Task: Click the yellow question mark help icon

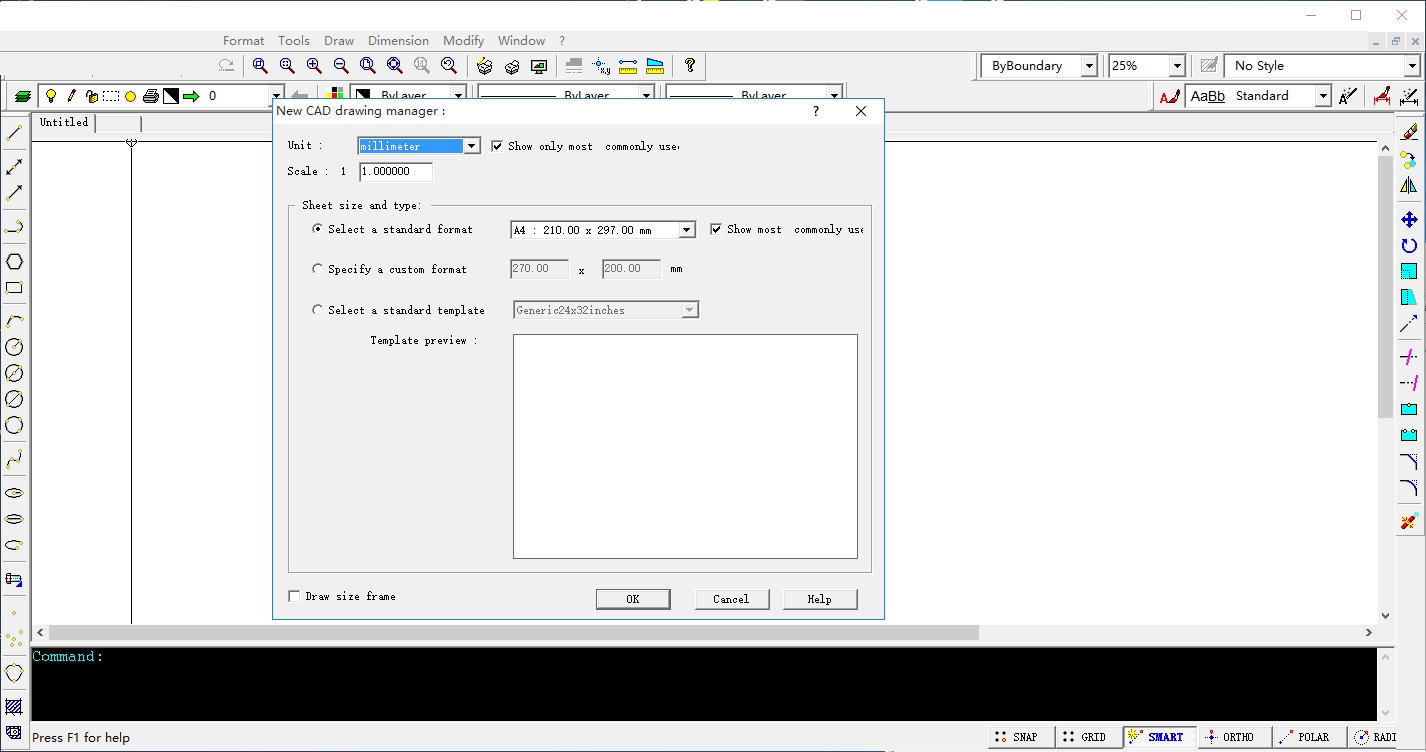Action: pyautogui.click(x=690, y=66)
